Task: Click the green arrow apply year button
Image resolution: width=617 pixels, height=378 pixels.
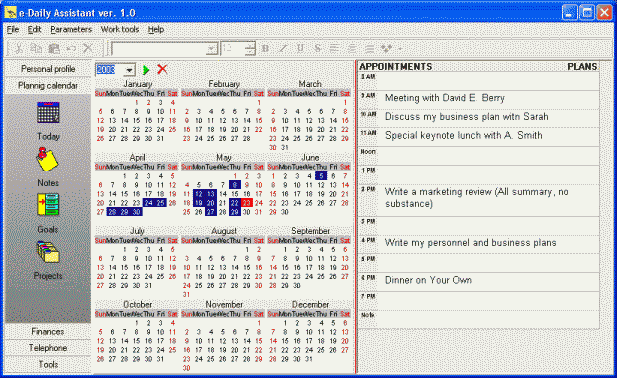Action: [x=146, y=70]
